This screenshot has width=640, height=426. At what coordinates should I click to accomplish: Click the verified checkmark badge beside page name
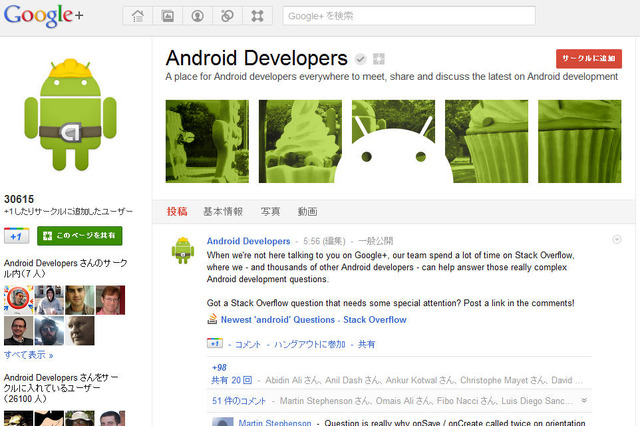360,59
